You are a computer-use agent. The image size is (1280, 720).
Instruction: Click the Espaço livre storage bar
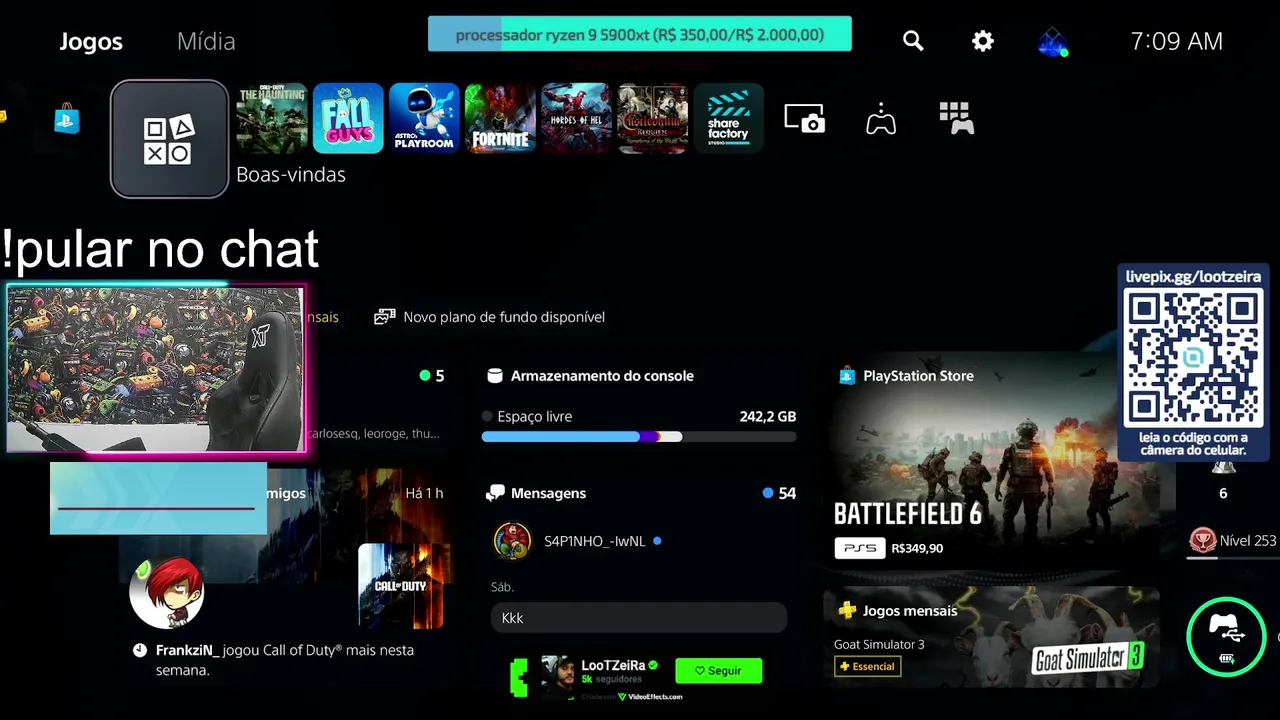pyautogui.click(x=639, y=436)
